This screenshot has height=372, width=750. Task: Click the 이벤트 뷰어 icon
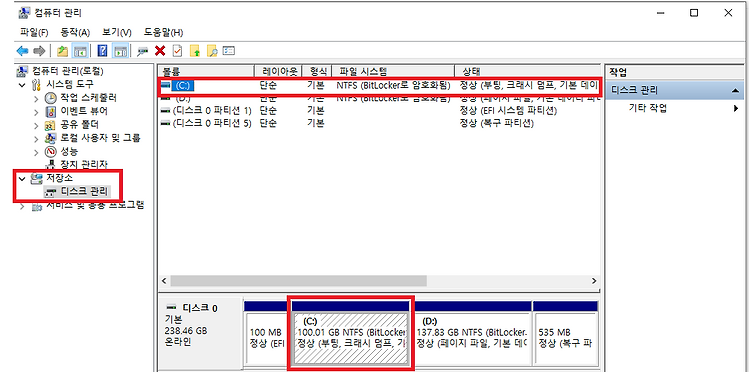point(51,111)
